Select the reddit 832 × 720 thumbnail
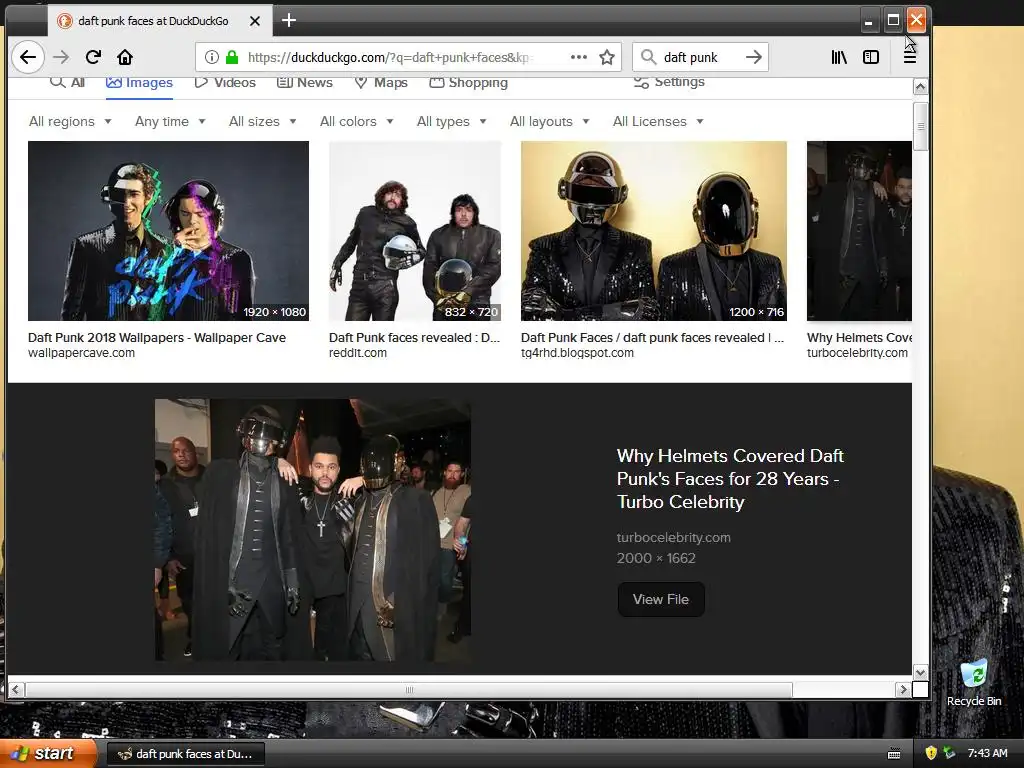This screenshot has height=768, width=1024. click(x=415, y=231)
